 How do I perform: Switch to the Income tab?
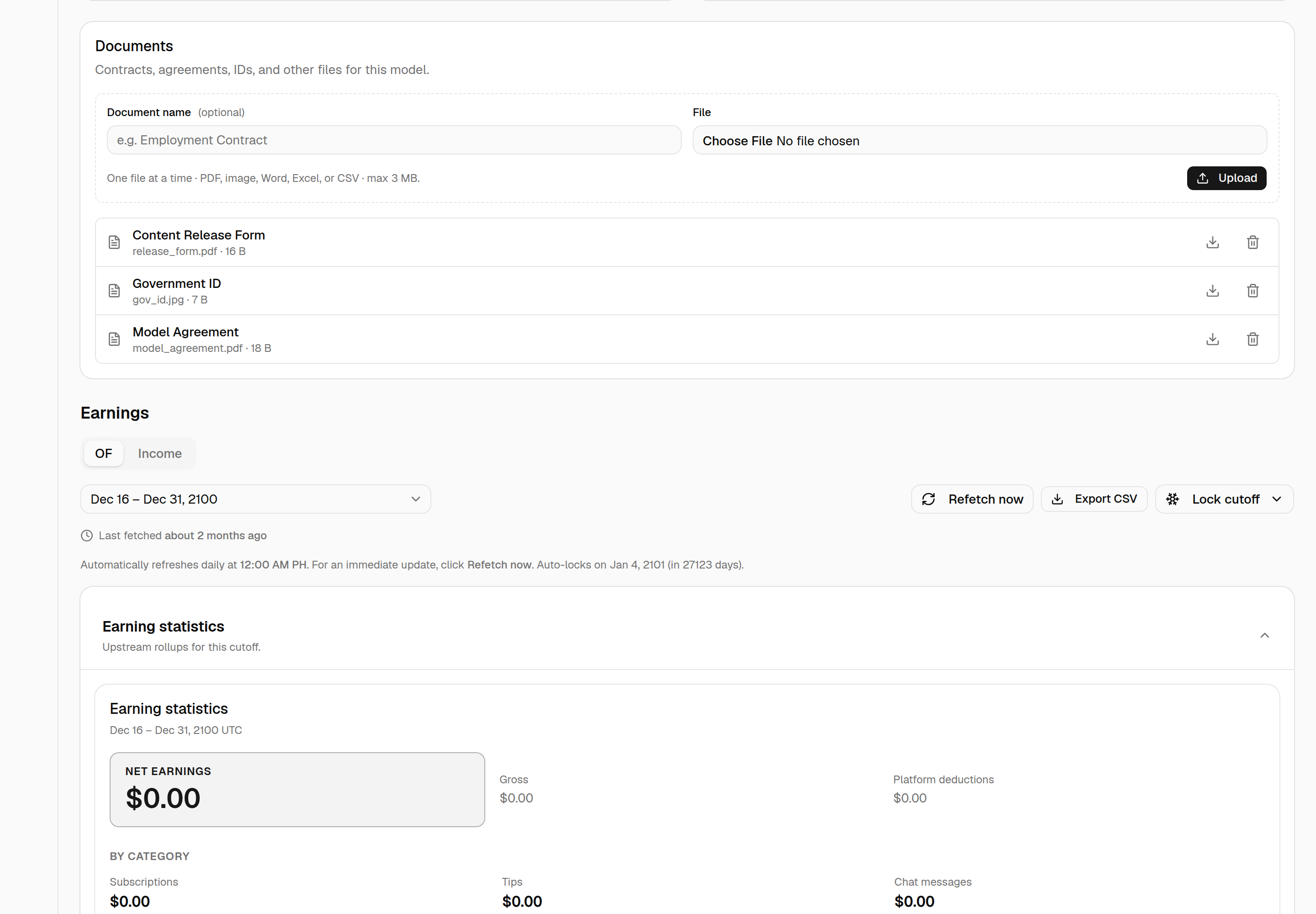(x=160, y=453)
